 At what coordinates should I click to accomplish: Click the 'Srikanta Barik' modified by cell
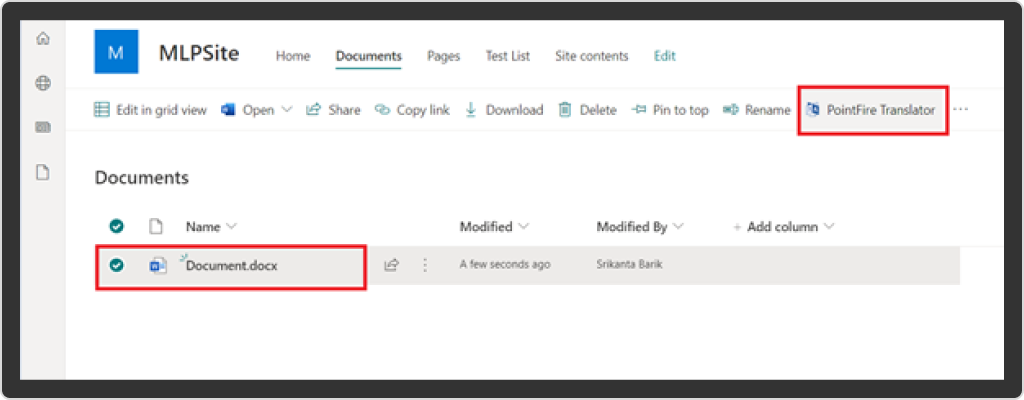coord(629,265)
